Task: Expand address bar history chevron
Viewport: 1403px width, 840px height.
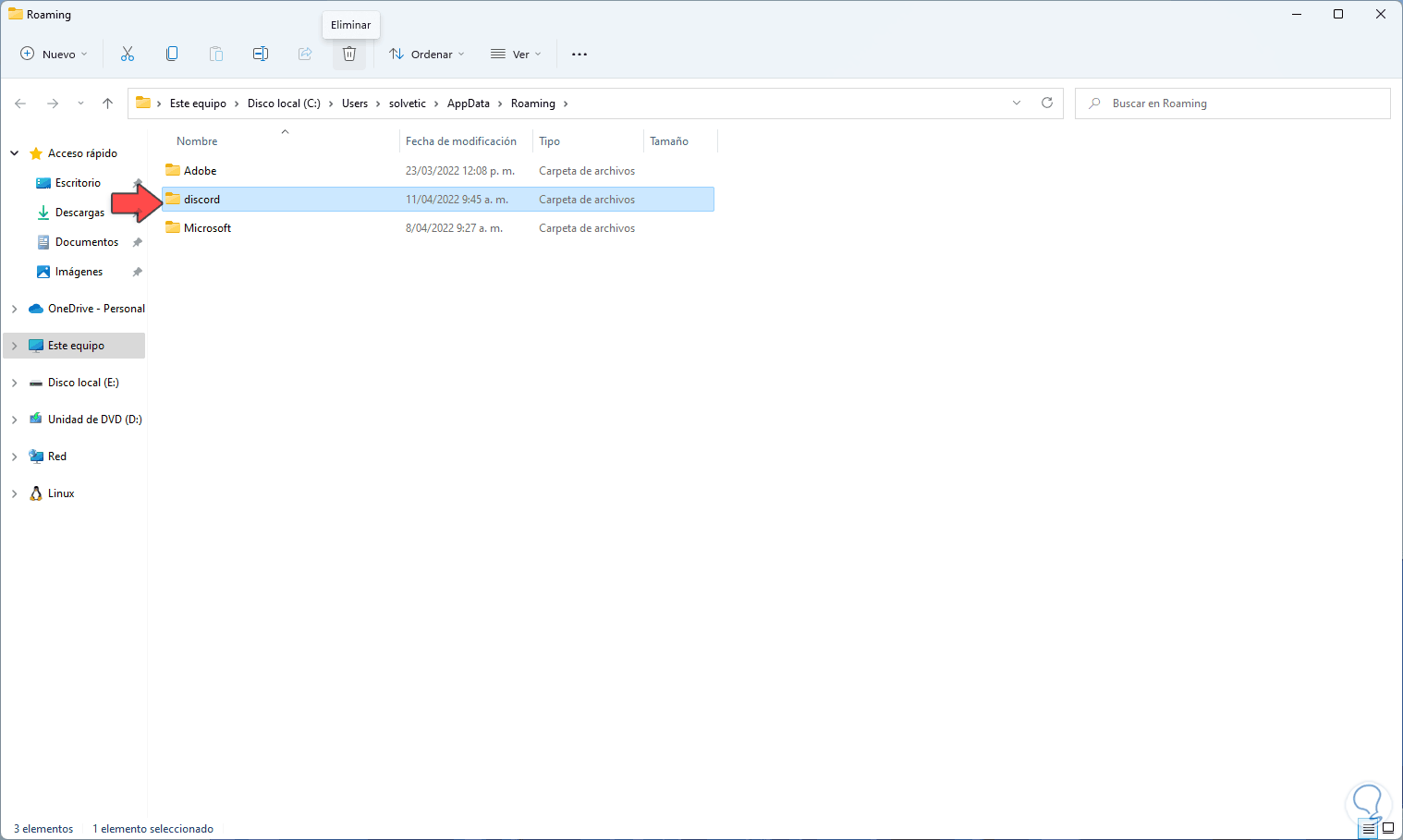Action: [x=1017, y=103]
